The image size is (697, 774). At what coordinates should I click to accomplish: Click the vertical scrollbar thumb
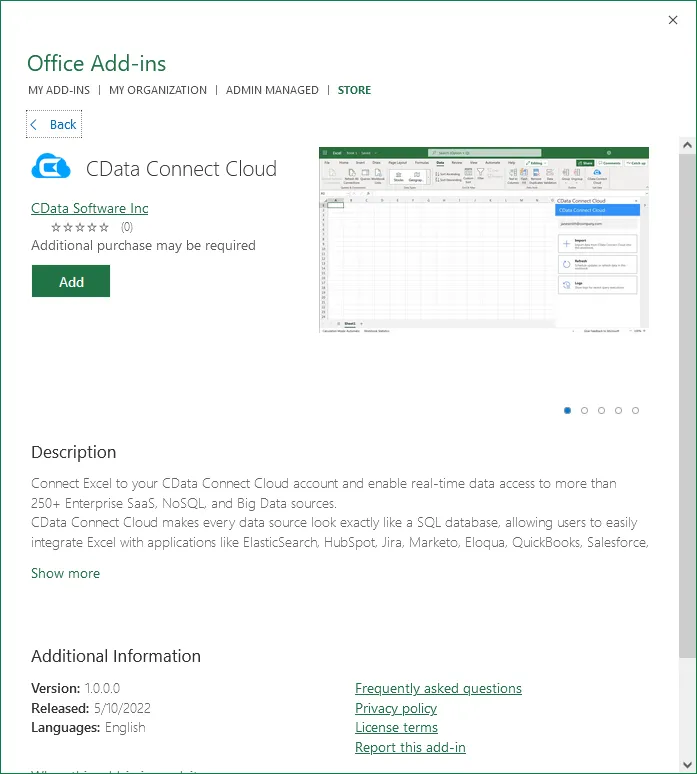(686, 400)
